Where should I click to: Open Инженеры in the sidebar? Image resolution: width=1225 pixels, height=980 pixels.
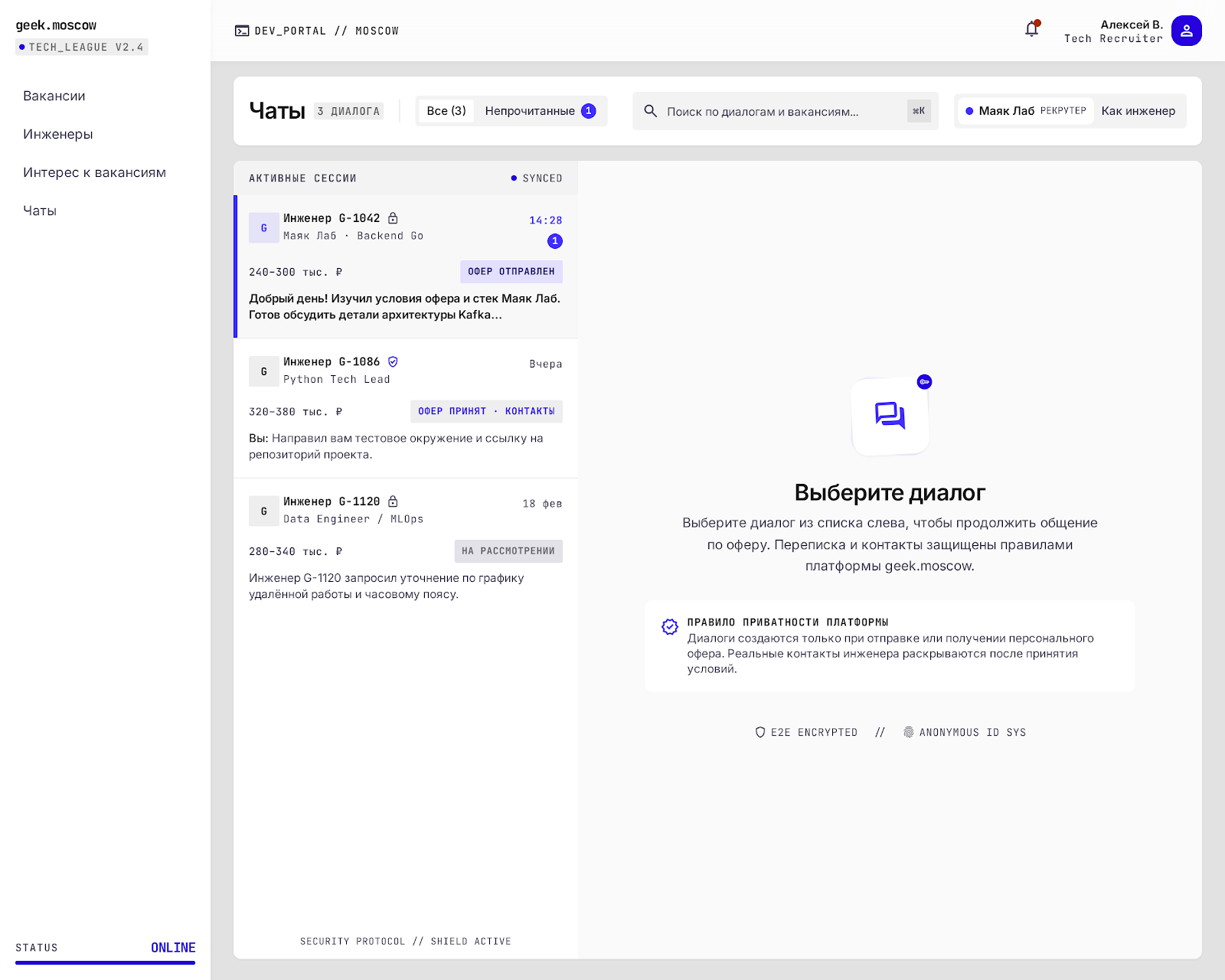(x=57, y=134)
